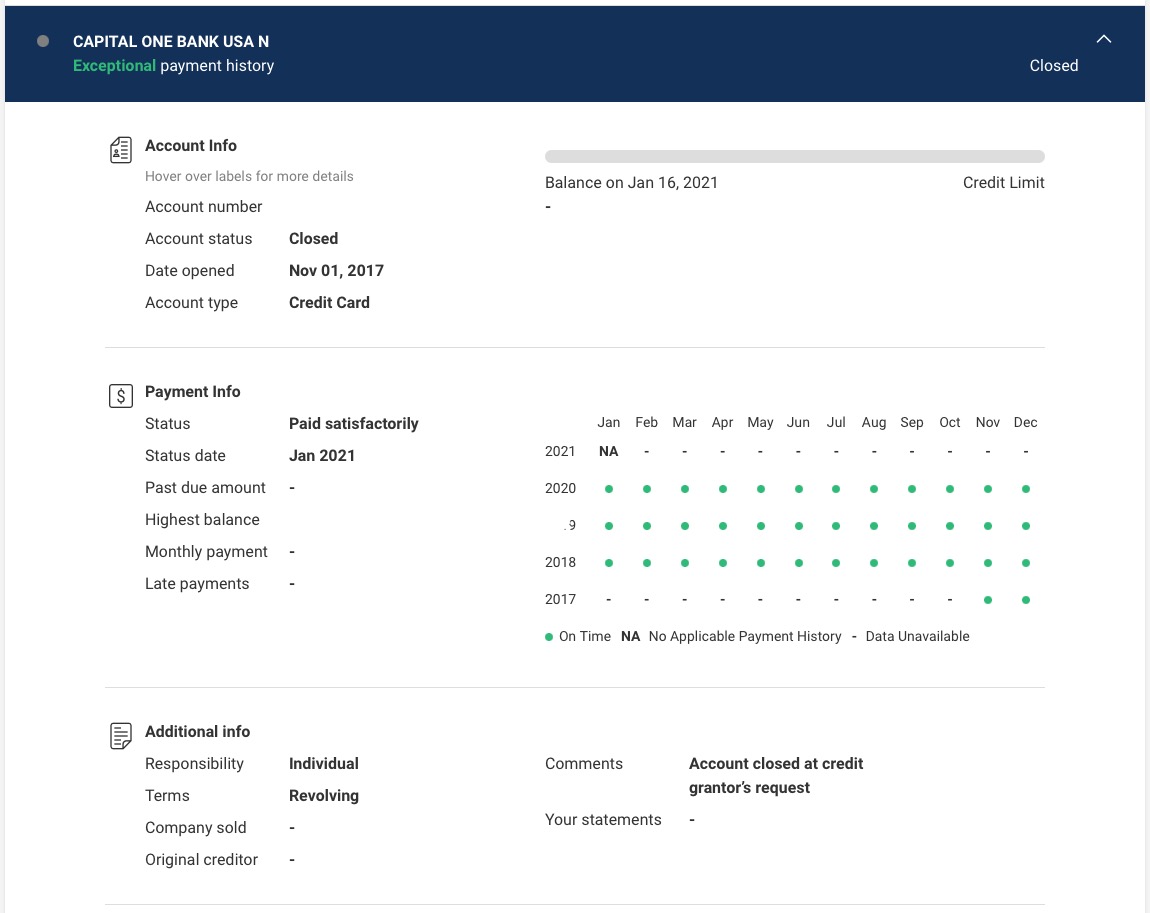
Task: Click the balance-to-limit progress bar
Action: coord(794,157)
